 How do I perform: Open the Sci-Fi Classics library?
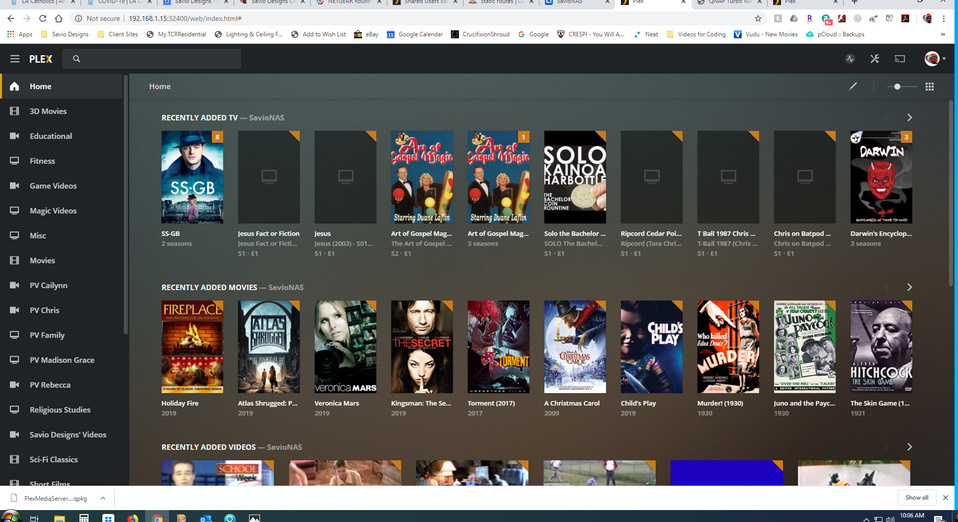click(x=61, y=460)
